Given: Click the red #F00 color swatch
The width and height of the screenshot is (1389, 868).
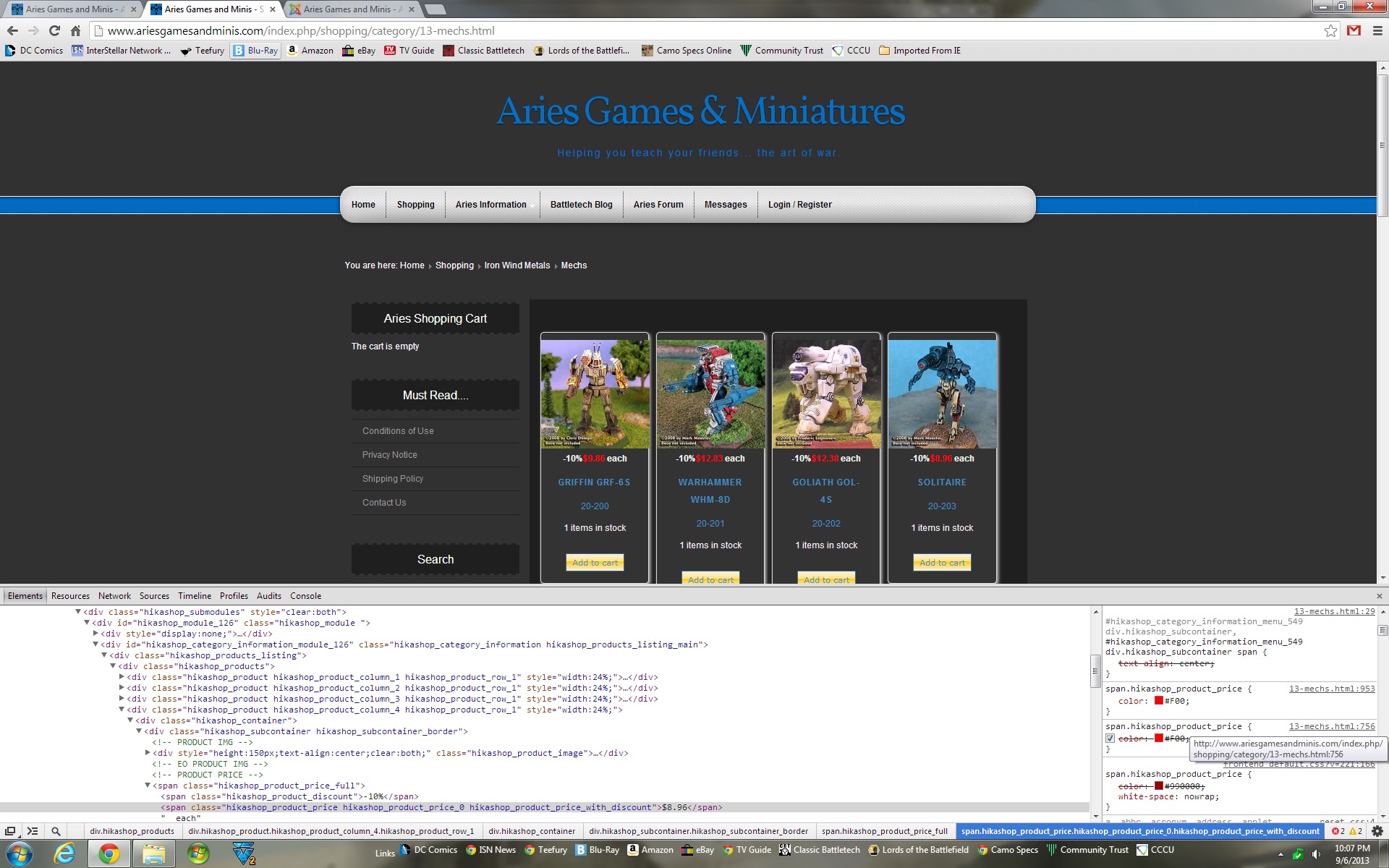Looking at the screenshot, I should 1158,701.
